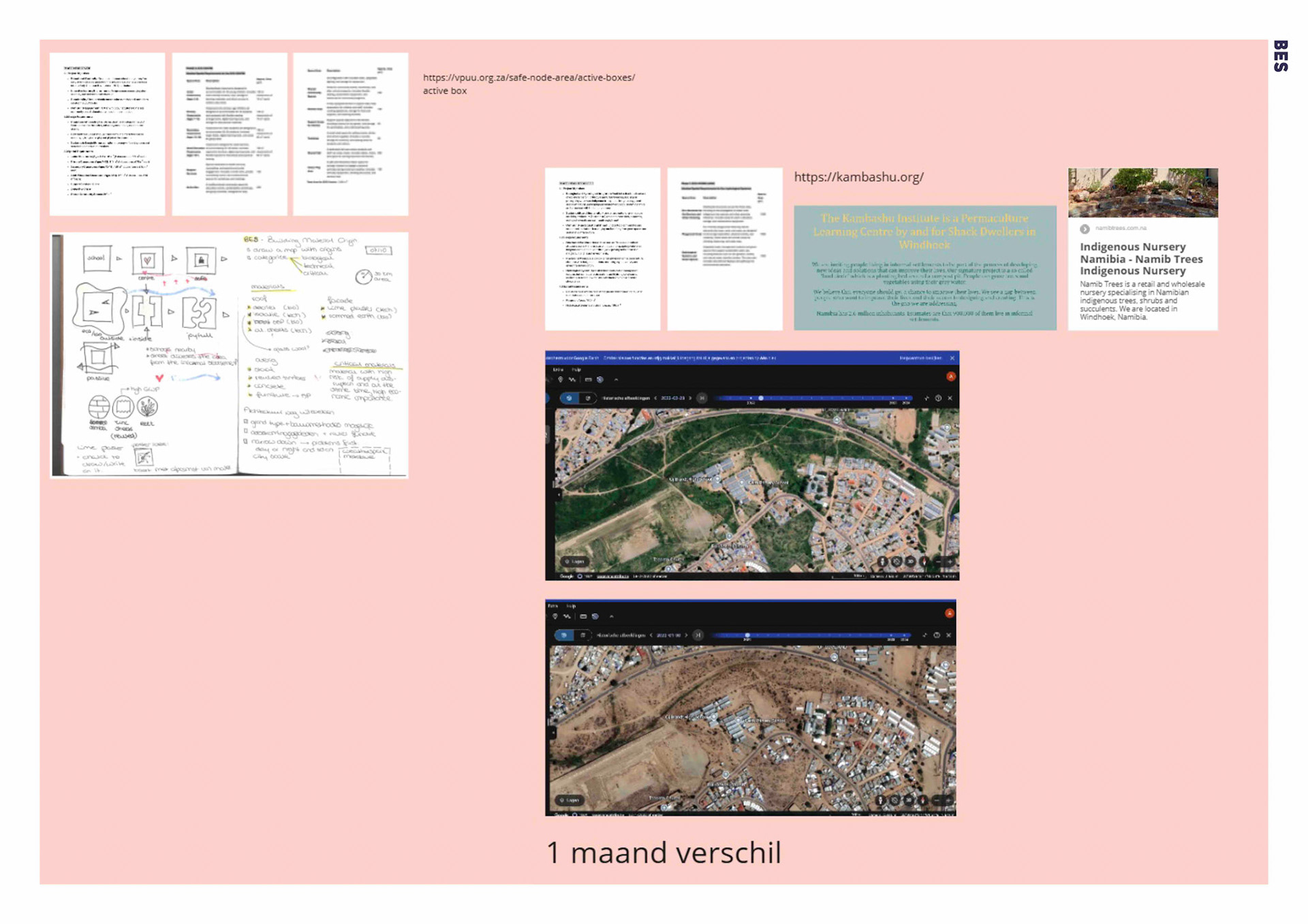This screenshot has width=1308, height=924.
Task: Open the kambashu.org link
Action: point(858,177)
